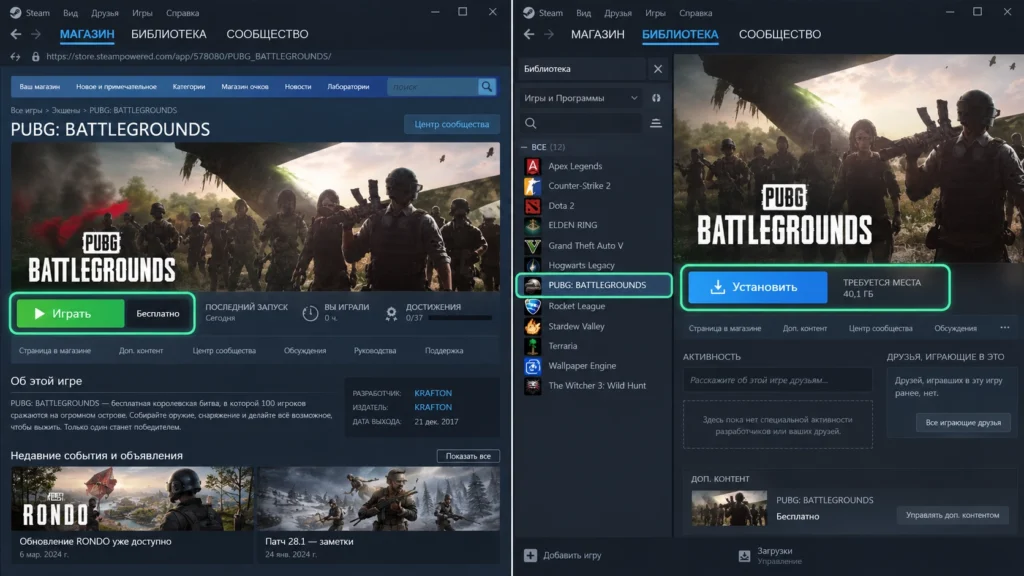Open the Игры и Программы dropdown
The height and width of the screenshot is (576, 1024).
tap(581, 98)
